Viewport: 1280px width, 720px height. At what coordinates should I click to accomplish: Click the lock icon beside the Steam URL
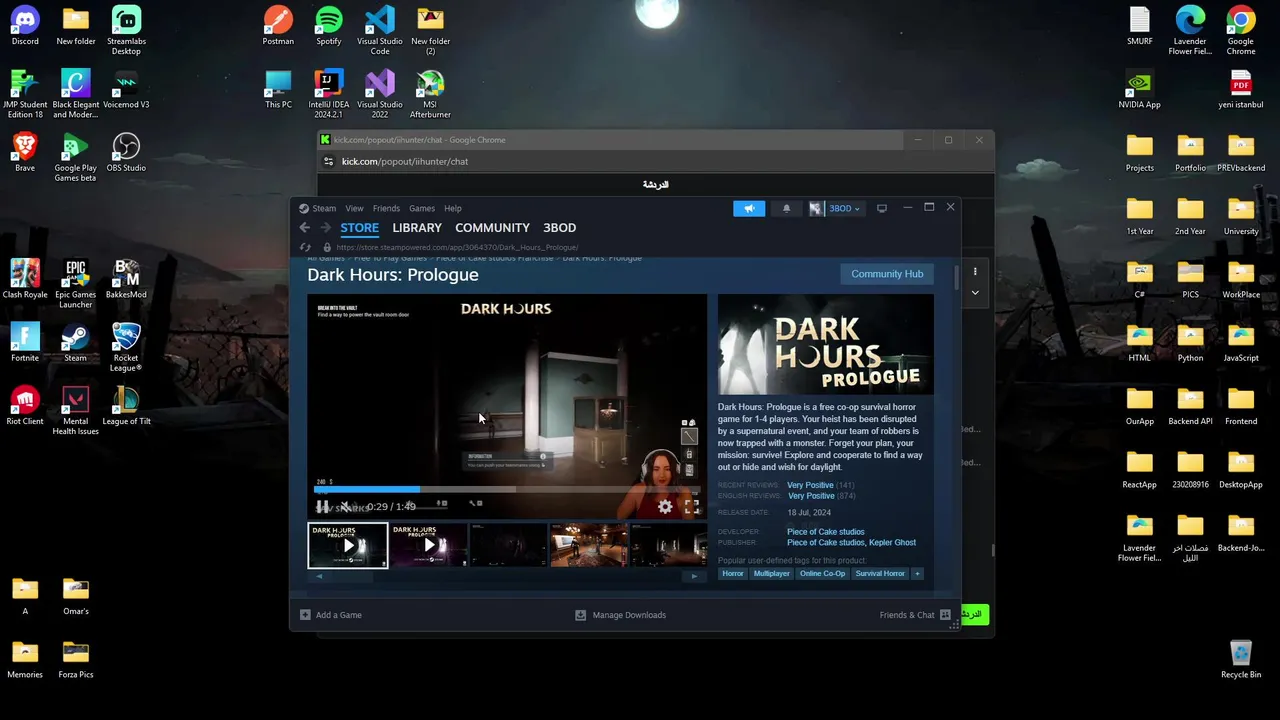[327, 247]
